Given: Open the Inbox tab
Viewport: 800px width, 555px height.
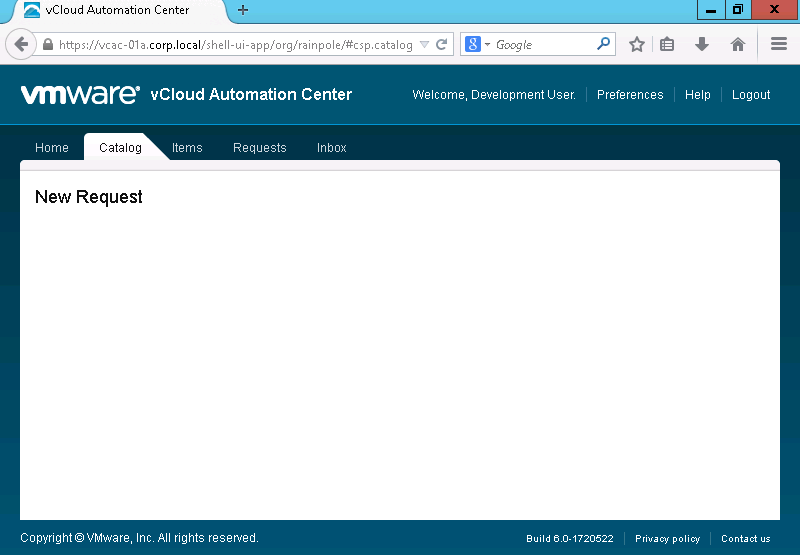Looking at the screenshot, I should [x=332, y=147].
